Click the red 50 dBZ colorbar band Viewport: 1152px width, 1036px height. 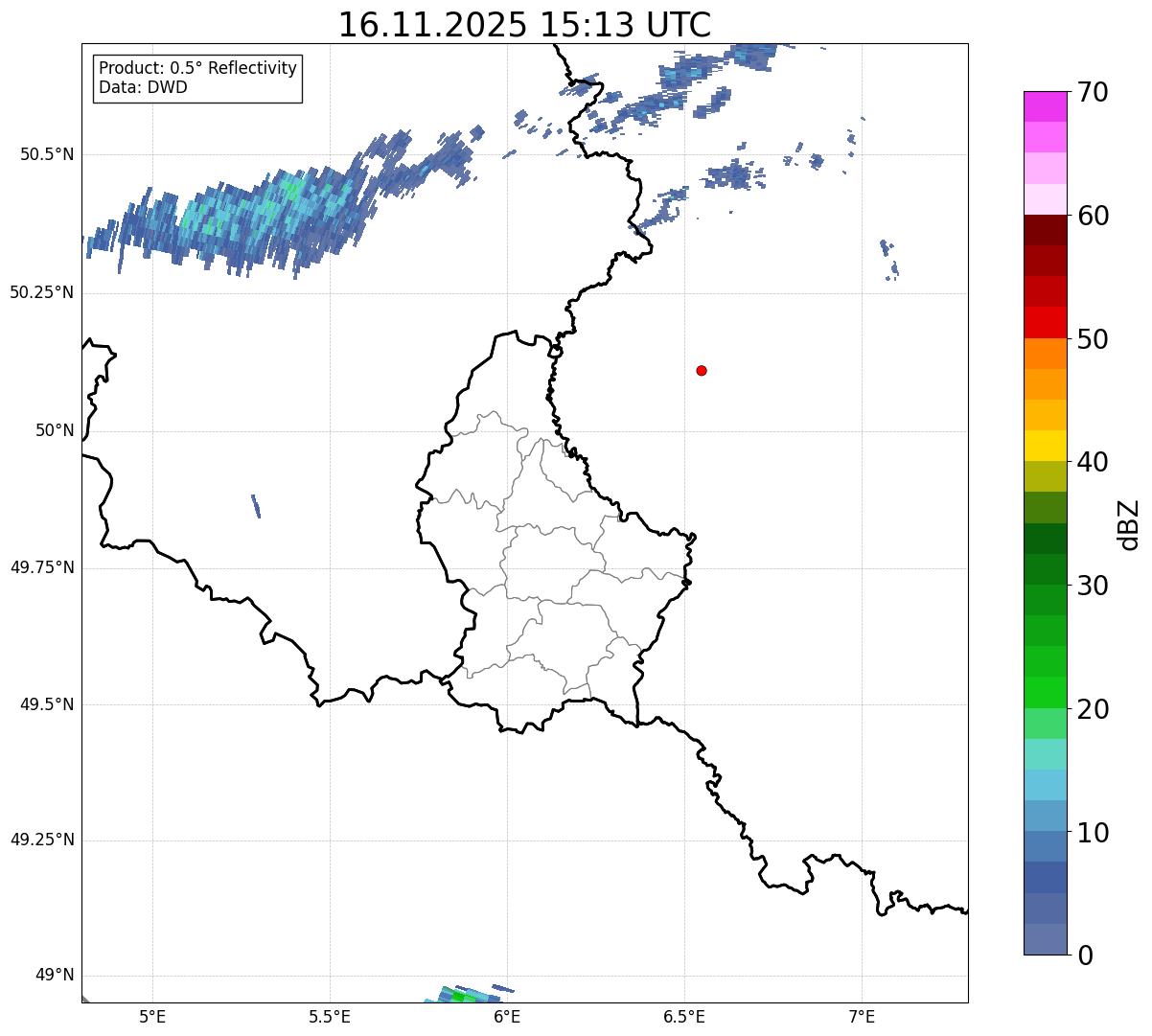coord(1045,322)
